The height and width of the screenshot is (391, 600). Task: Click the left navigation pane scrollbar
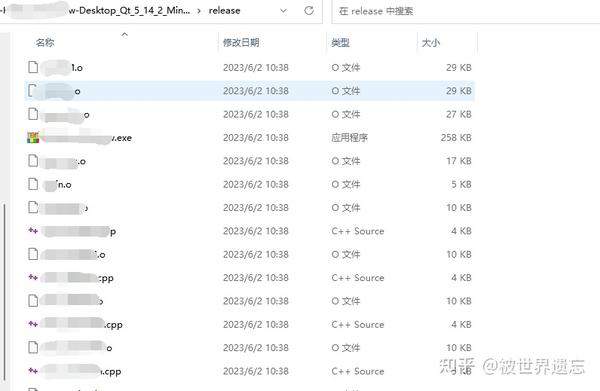[x=5, y=292]
